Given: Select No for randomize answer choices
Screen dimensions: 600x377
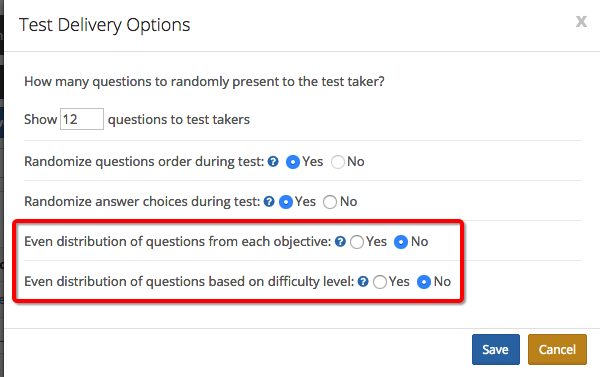Looking at the screenshot, I should pos(330,202).
